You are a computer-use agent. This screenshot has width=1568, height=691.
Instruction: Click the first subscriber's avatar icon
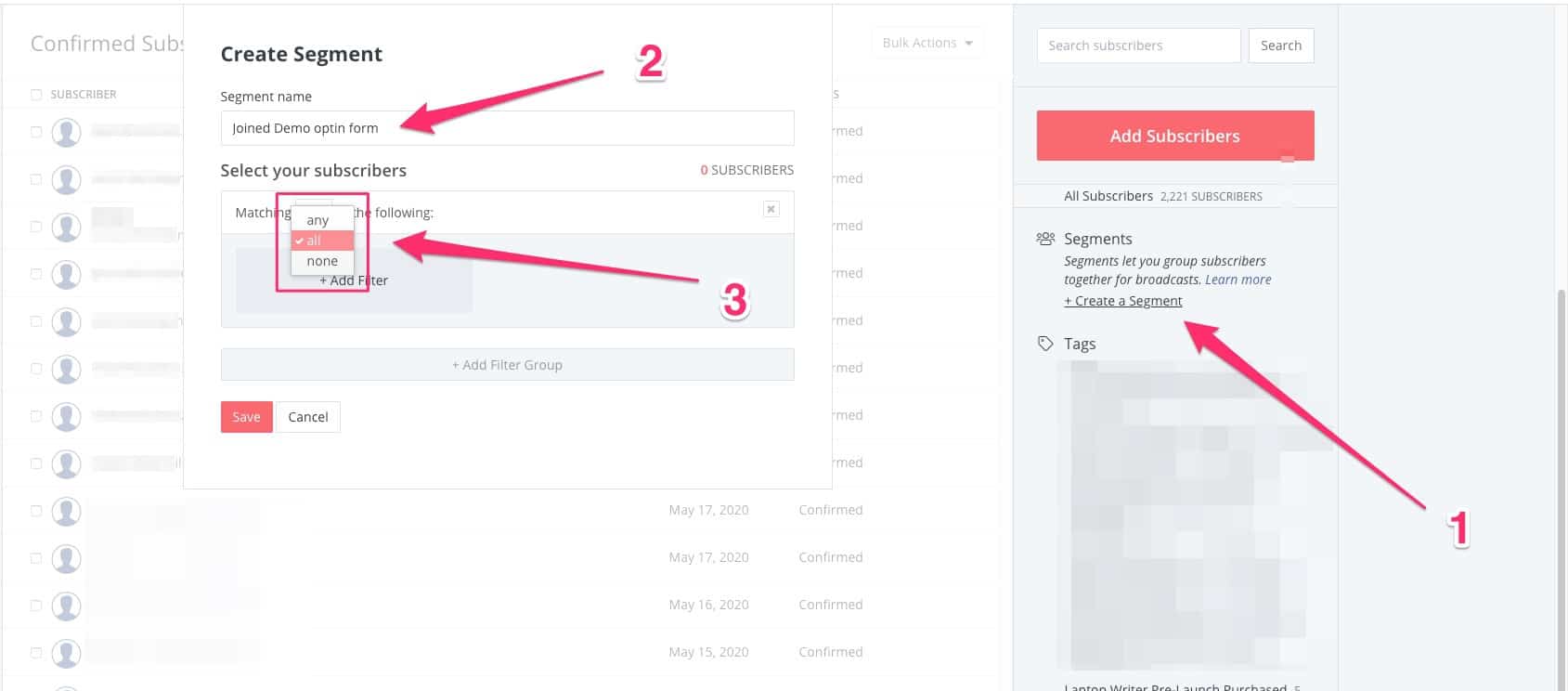tap(66, 132)
